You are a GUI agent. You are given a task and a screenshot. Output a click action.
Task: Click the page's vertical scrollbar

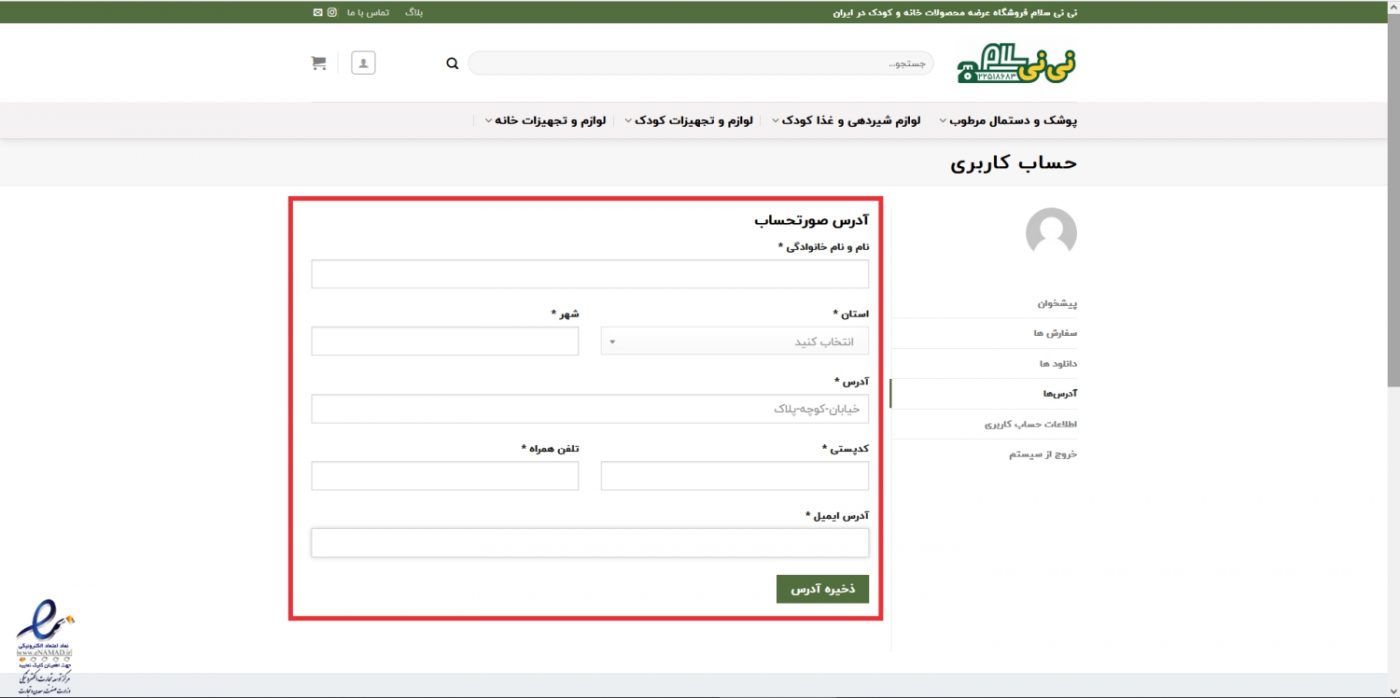1393,200
